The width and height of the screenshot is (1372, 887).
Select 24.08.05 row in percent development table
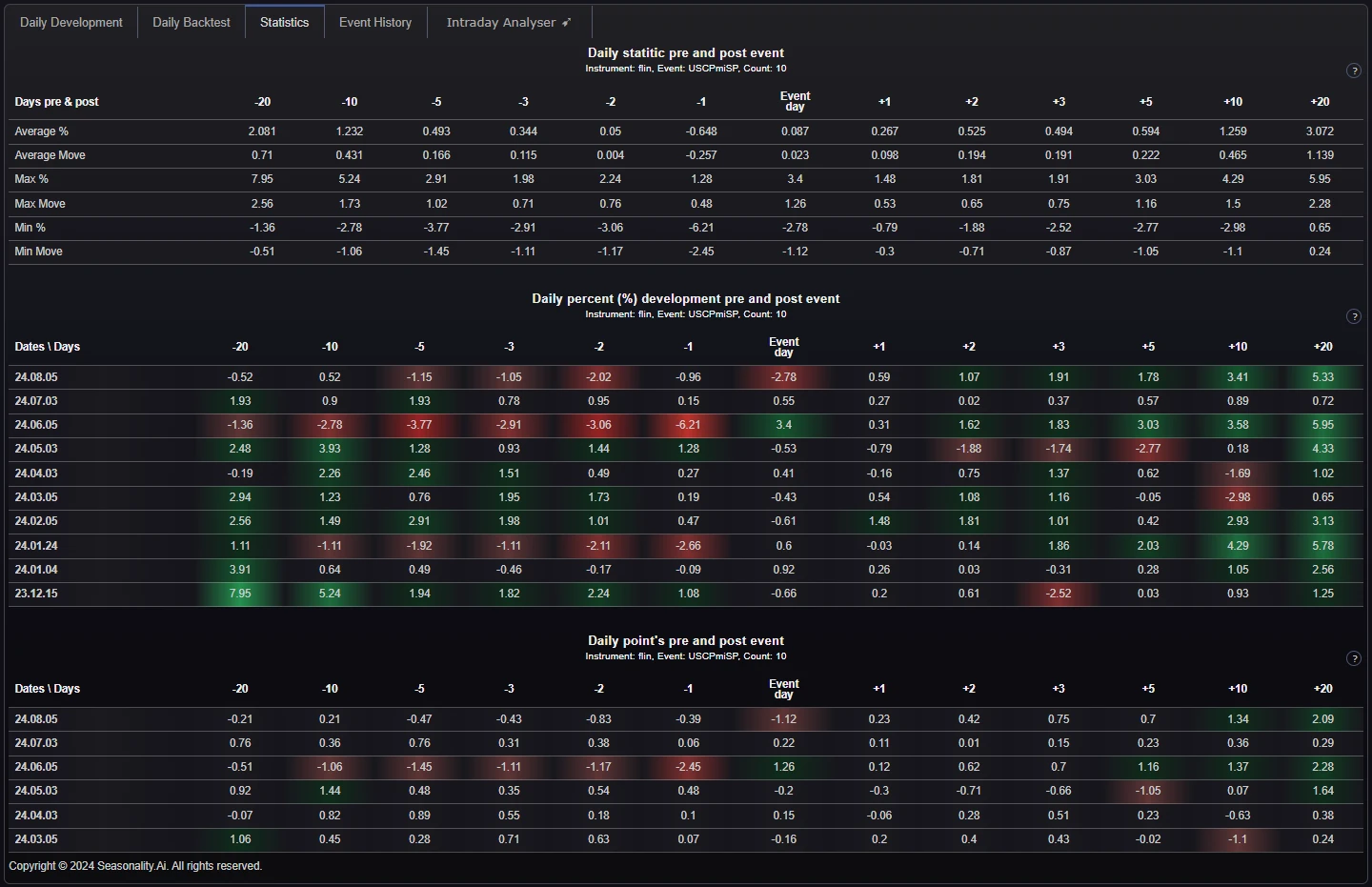(x=36, y=377)
